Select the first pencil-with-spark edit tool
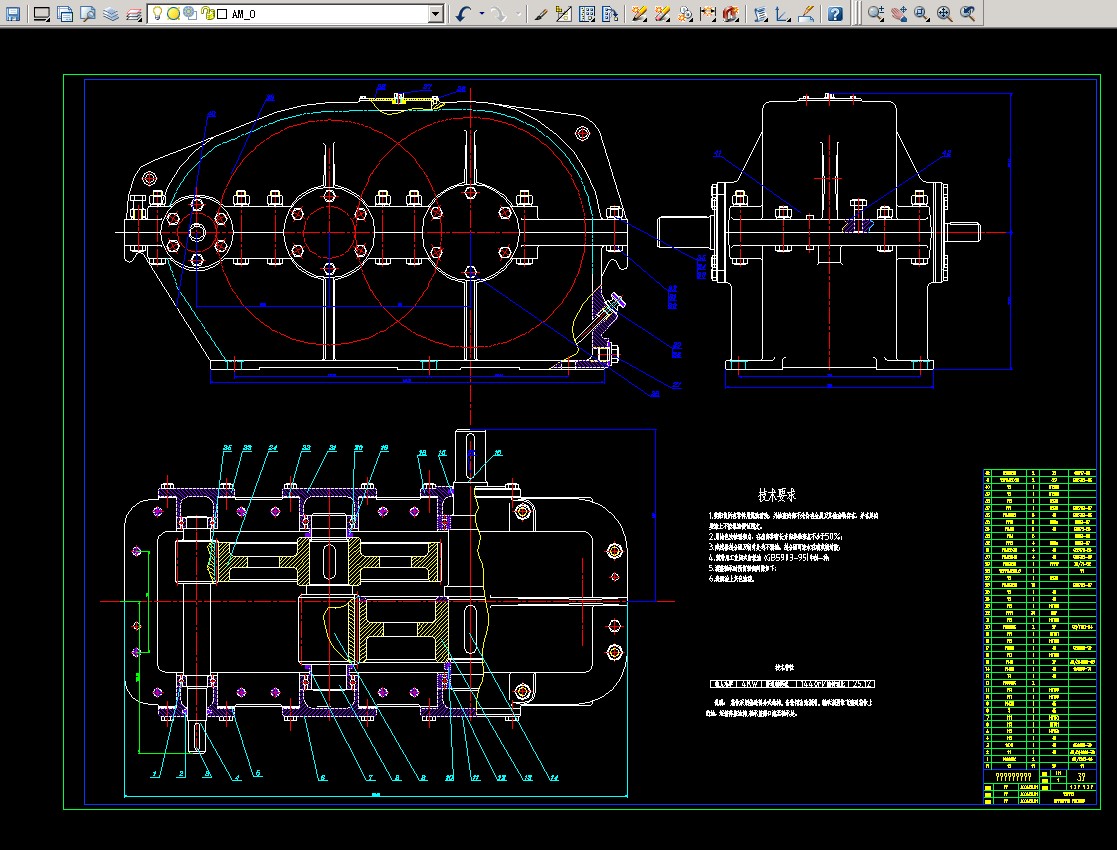The height and width of the screenshot is (850, 1117). [639, 14]
